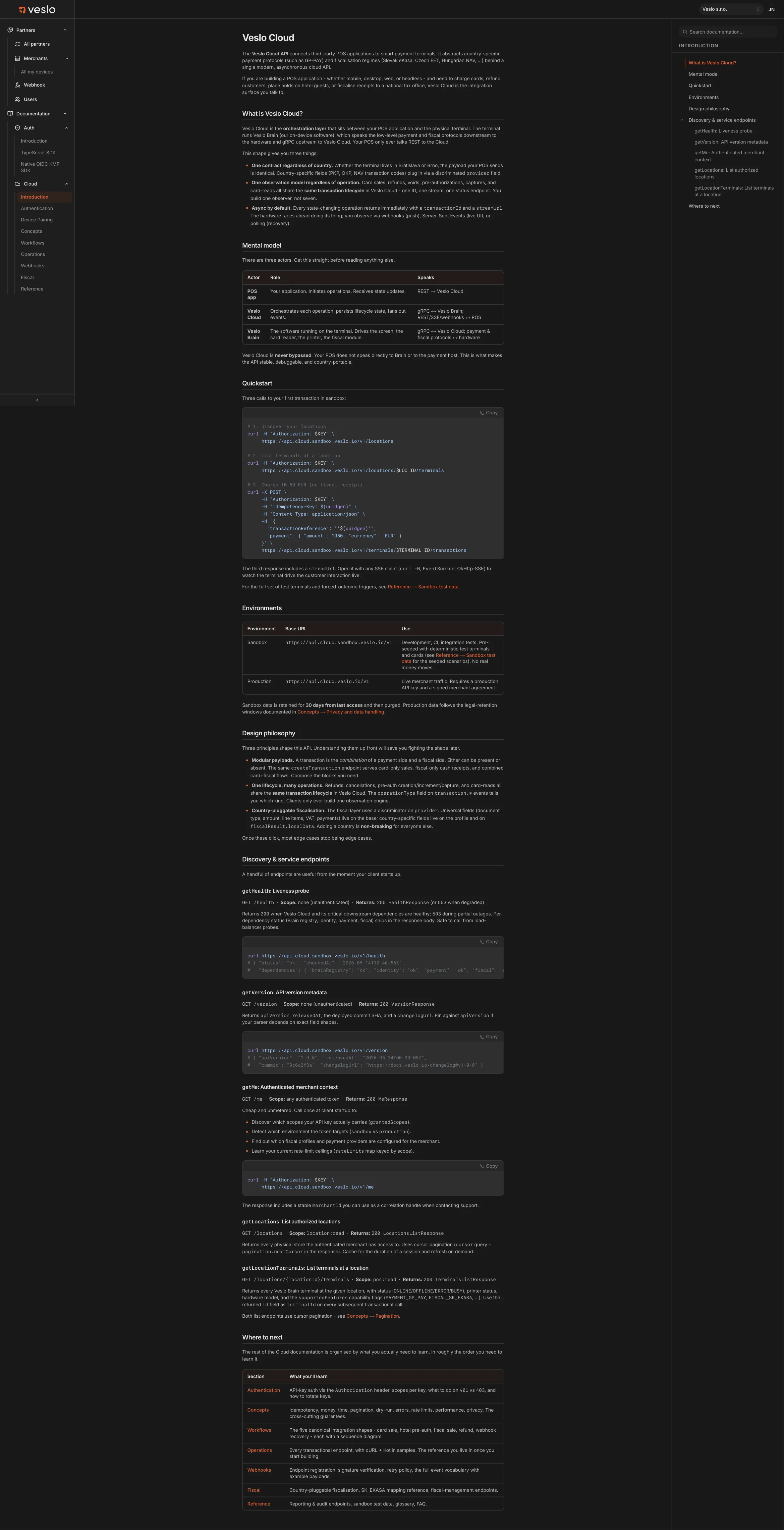Focus the Search documentation field
Screen dimensions: 784x1530
coord(728,32)
